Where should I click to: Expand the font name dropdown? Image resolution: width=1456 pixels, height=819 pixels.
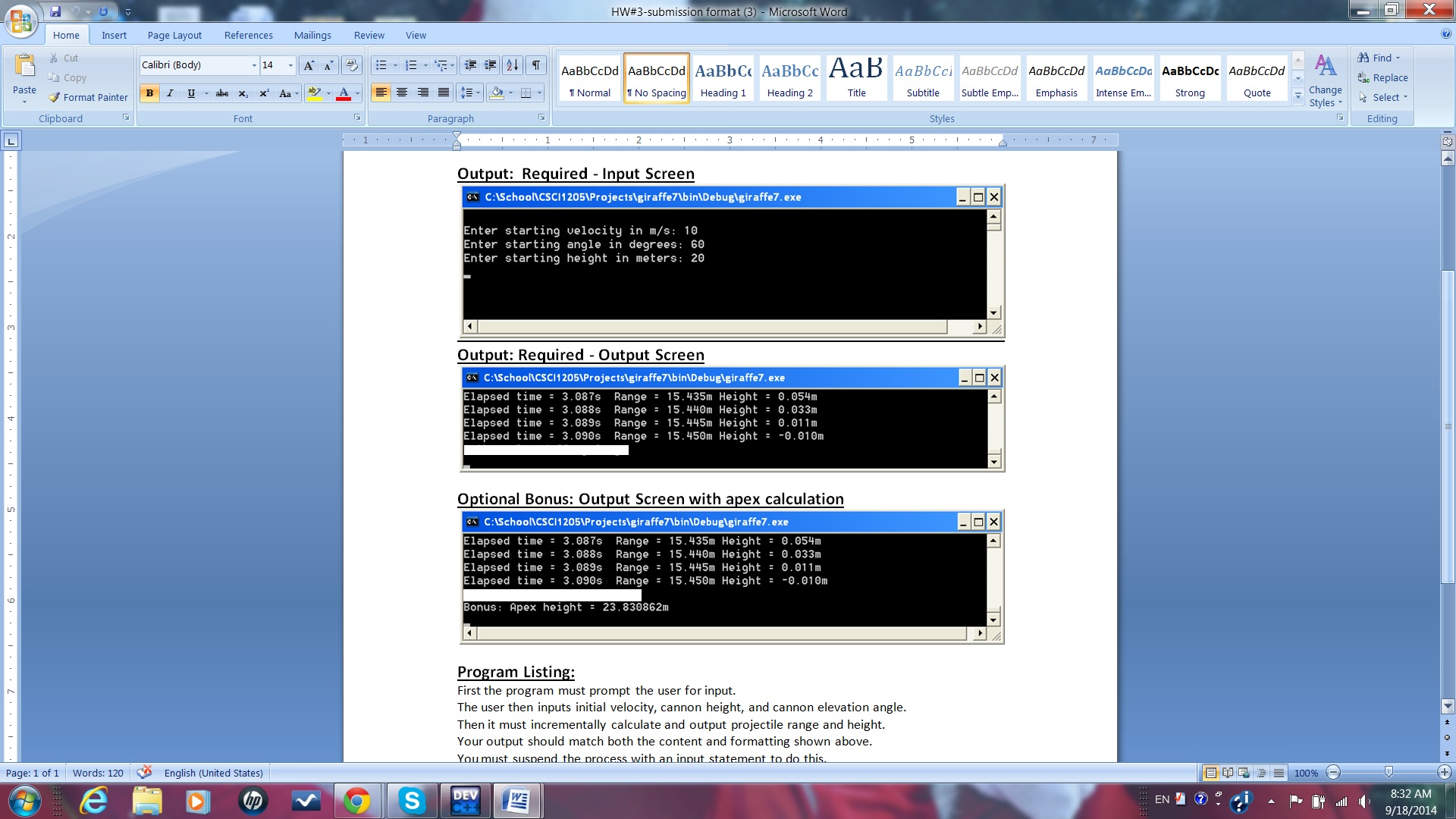pyautogui.click(x=254, y=65)
